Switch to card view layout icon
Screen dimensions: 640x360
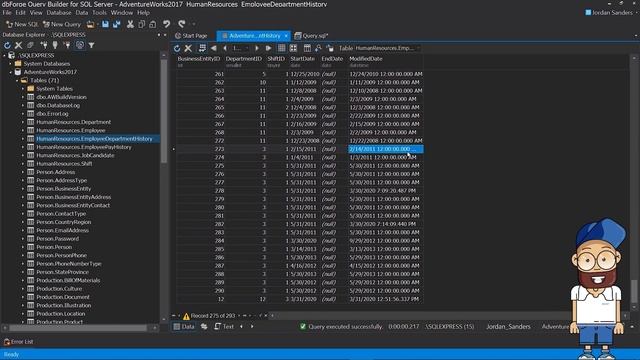(x=293, y=48)
